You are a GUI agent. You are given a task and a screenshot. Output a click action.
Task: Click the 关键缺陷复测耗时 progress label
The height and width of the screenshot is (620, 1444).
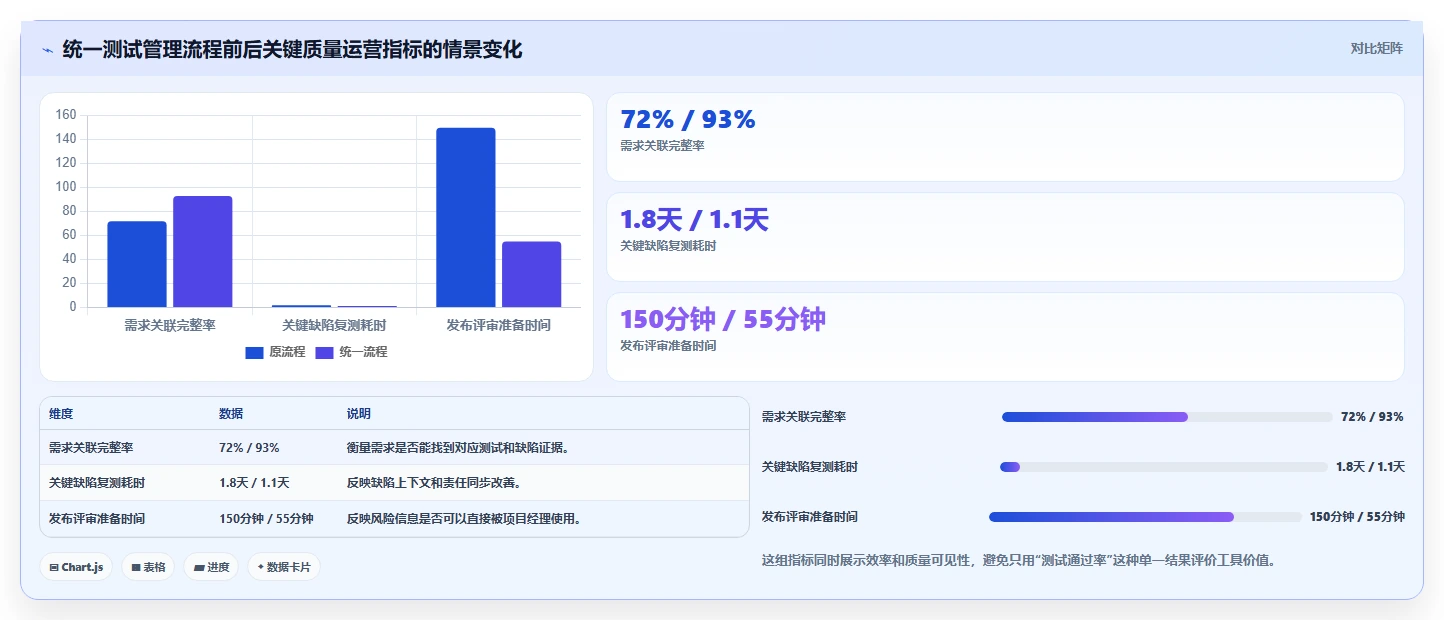tap(810, 467)
